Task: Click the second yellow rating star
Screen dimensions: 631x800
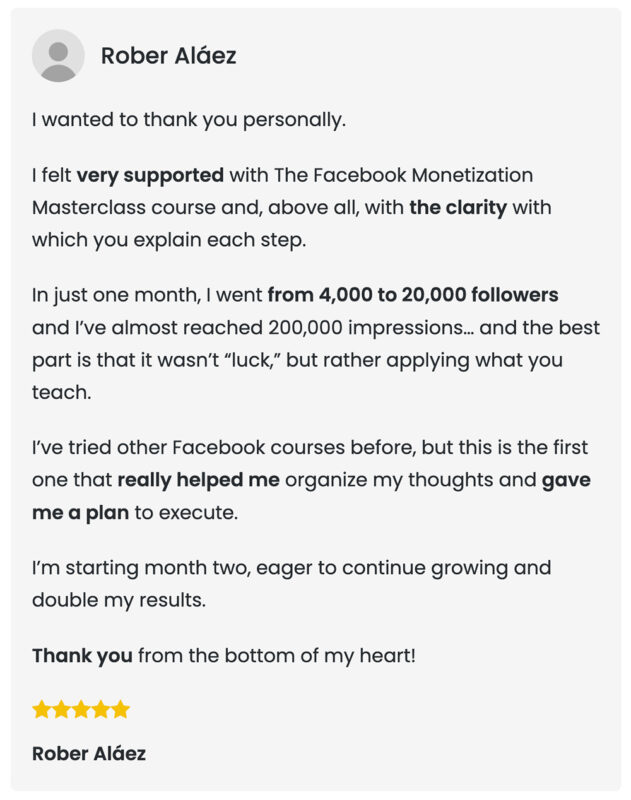Action: [x=61, y=709]
